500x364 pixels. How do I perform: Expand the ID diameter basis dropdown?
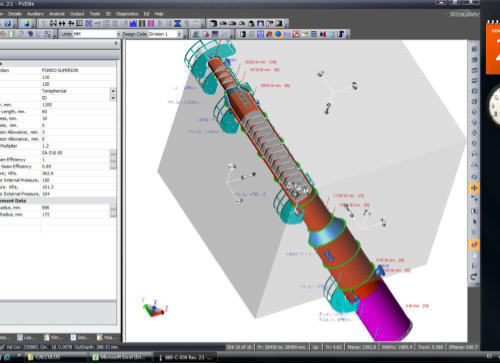[x=113, y=98]
